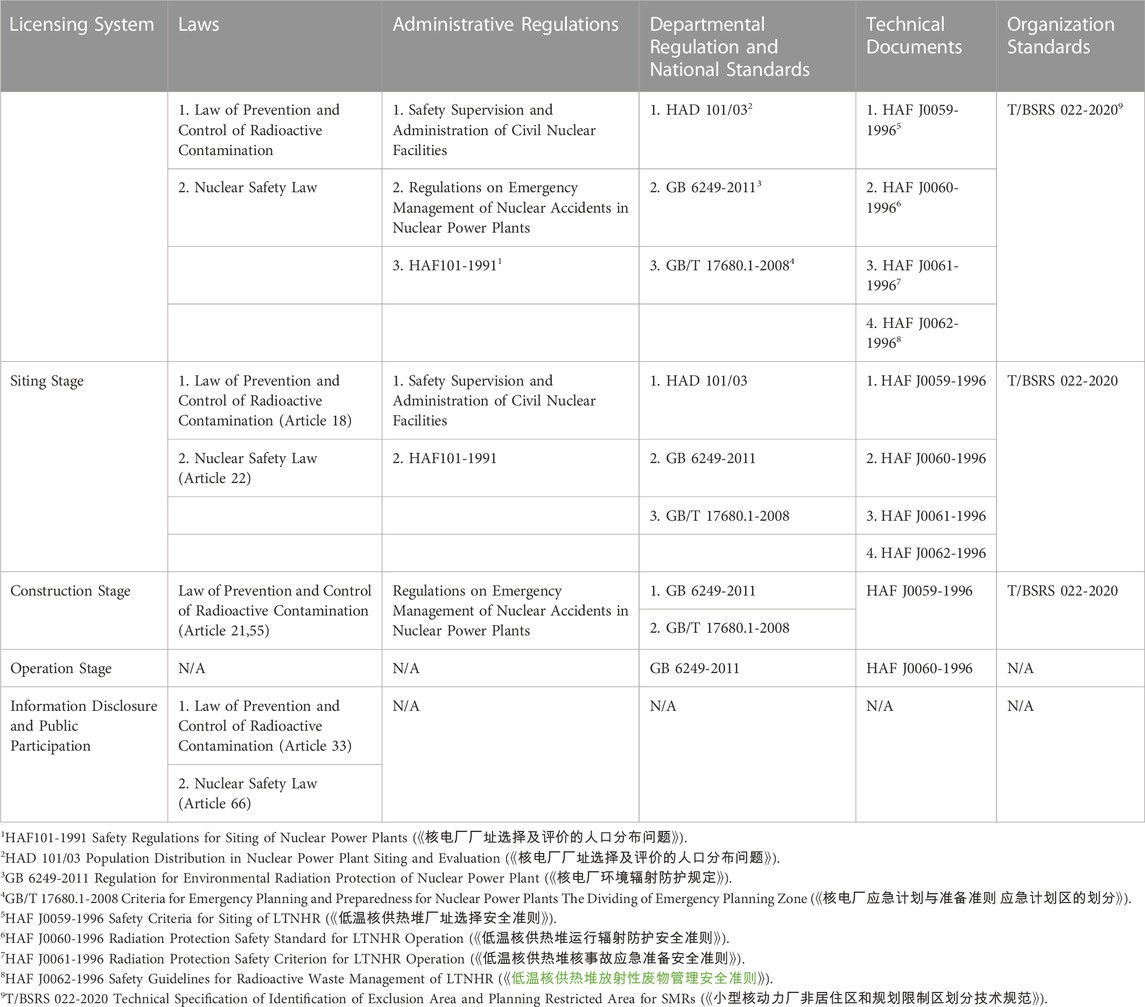Click '2. Regulations on Emergency Management' in first row
The image size is (1145, 1007).
point(510,207)
